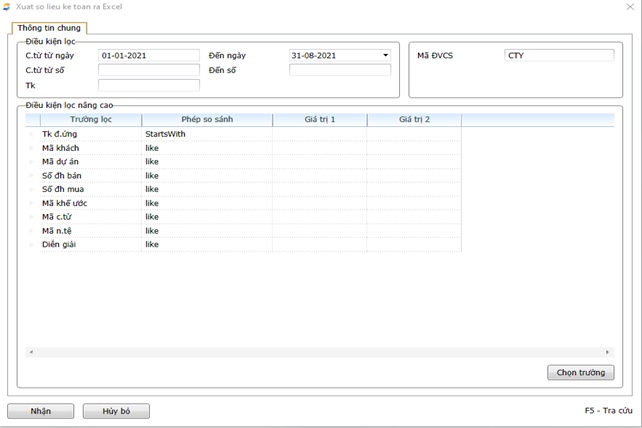Viewport: 642px width, 428px height.
Task: Click the 'Phép so sánh' column header
Action: [206, 120]
